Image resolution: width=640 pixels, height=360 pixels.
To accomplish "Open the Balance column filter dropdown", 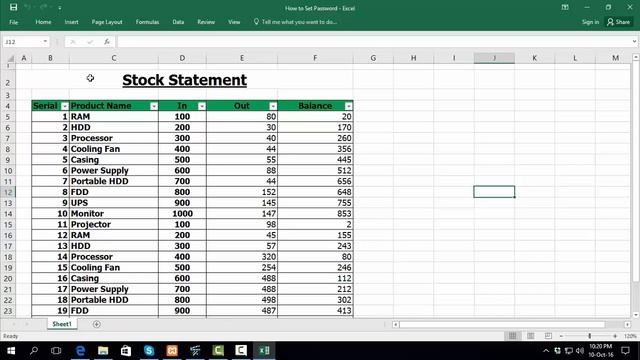I will pyautogui.click(x=348, y=106).
